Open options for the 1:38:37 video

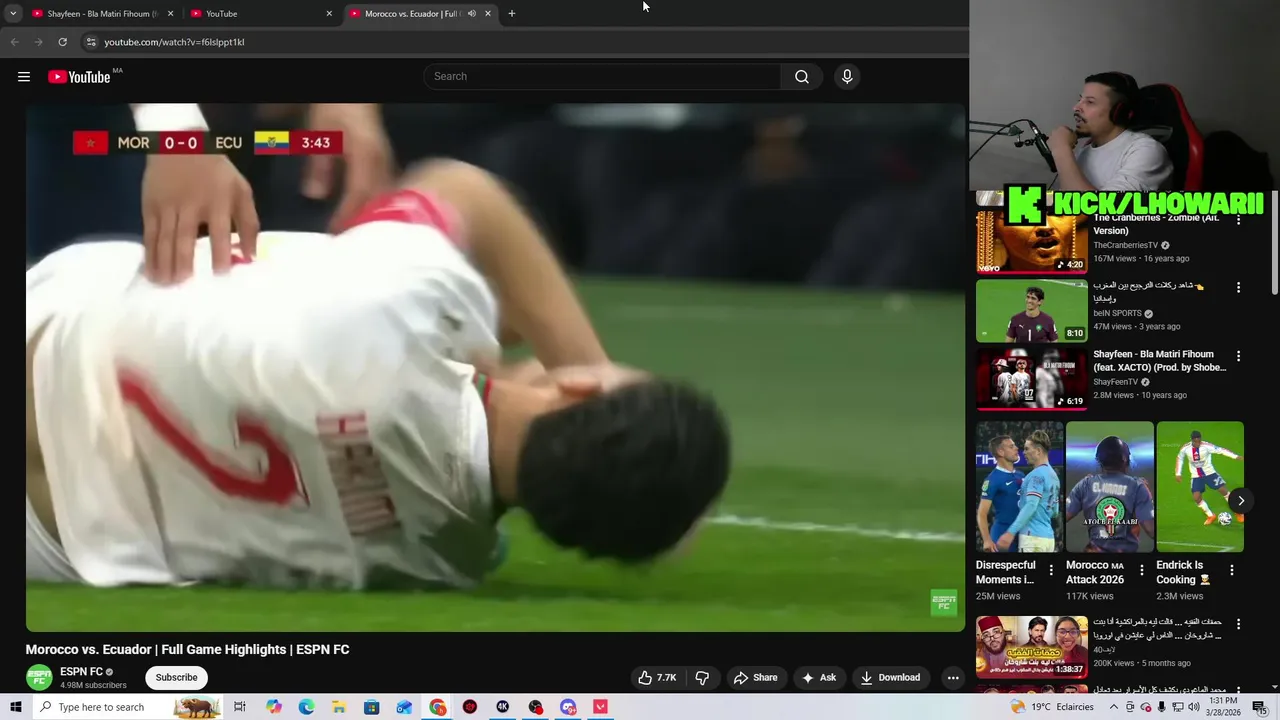[1238, 624]
